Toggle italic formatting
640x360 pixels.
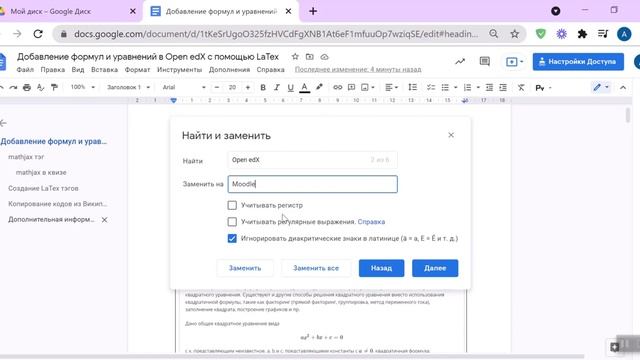pyautogui.click(x=277, y=87)
